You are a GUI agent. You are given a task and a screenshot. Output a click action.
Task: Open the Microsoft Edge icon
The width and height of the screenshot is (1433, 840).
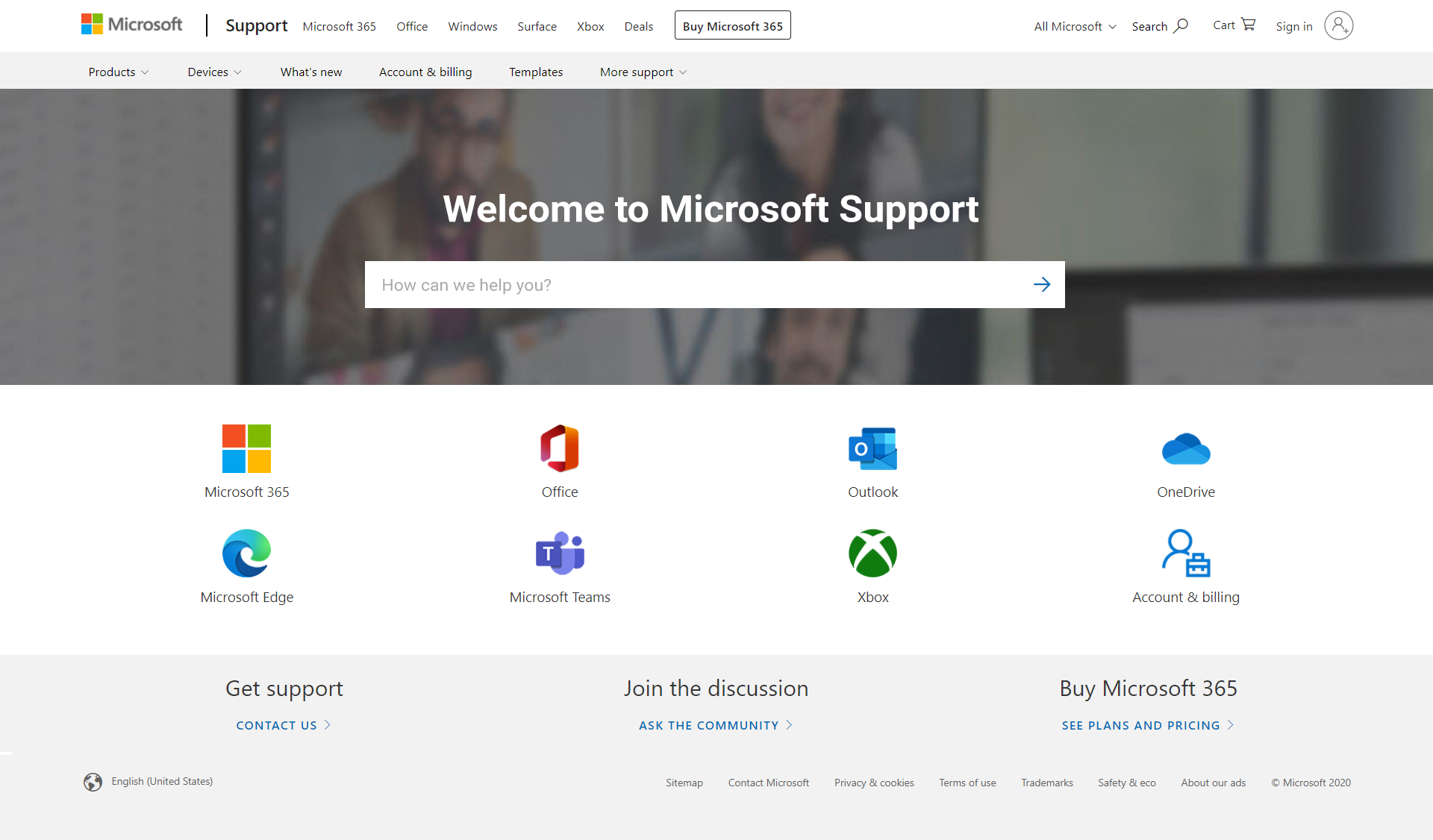(x=246, y=554)
